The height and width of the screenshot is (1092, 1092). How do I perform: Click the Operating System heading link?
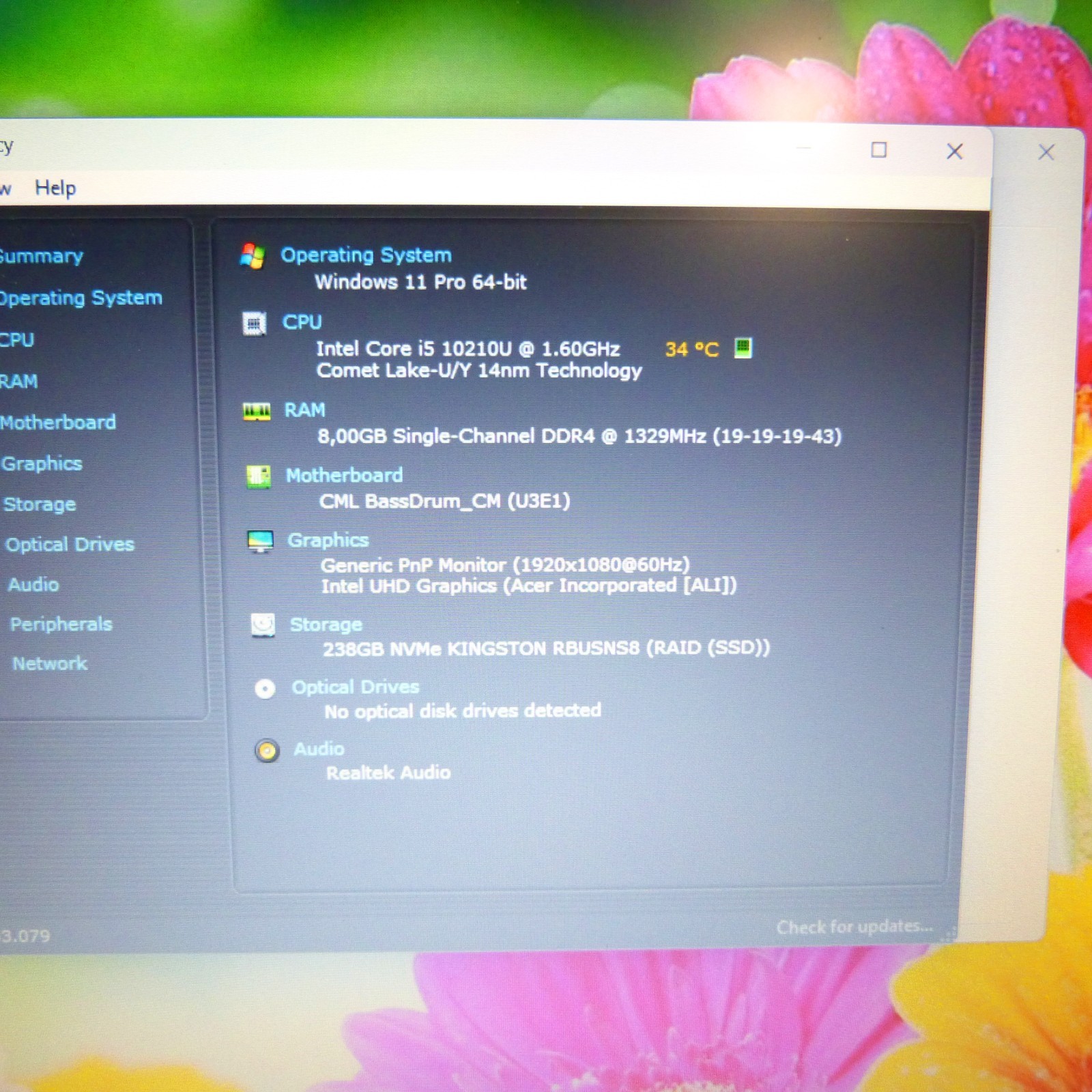366,255
